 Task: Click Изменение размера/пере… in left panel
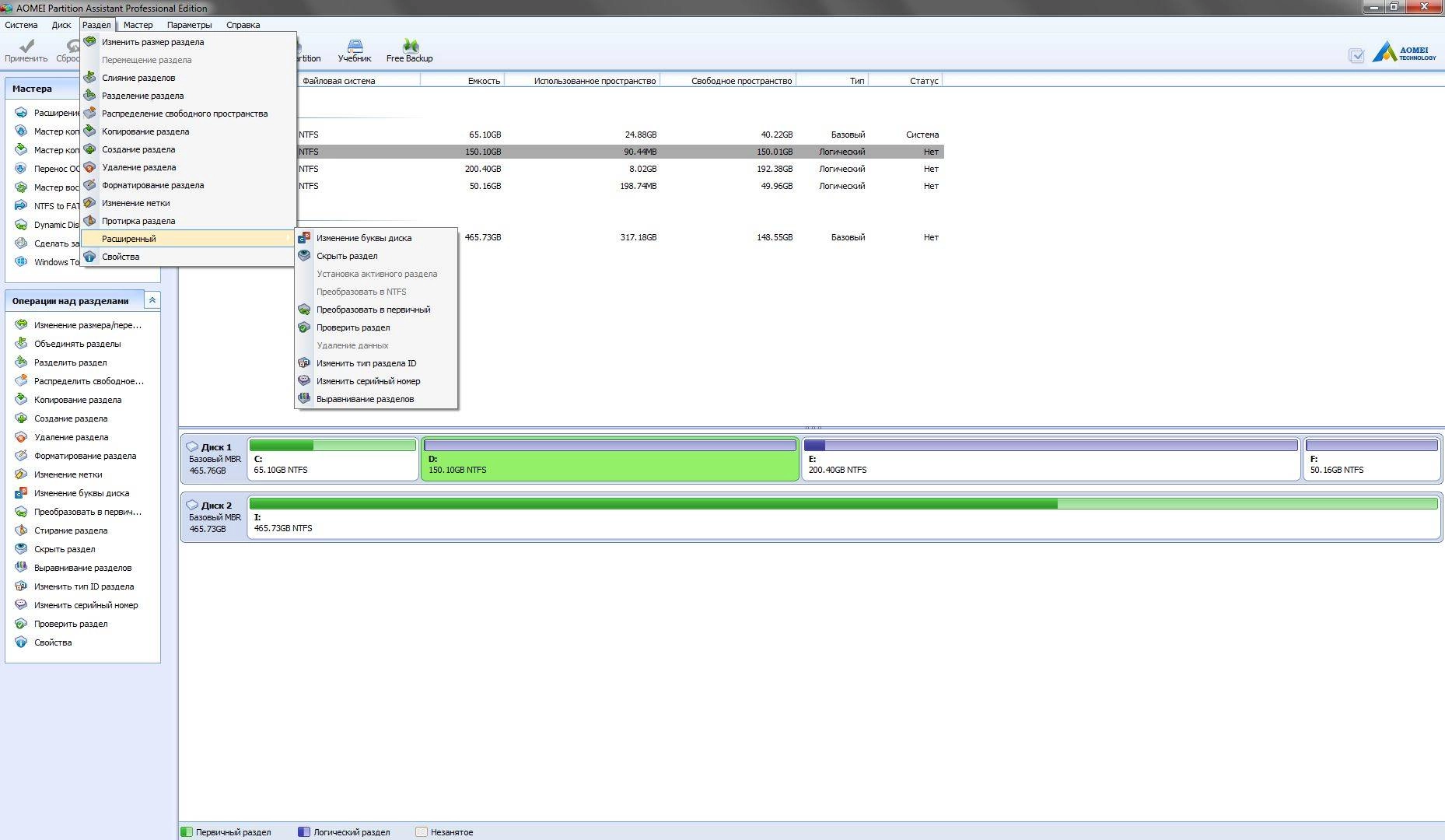88,325
